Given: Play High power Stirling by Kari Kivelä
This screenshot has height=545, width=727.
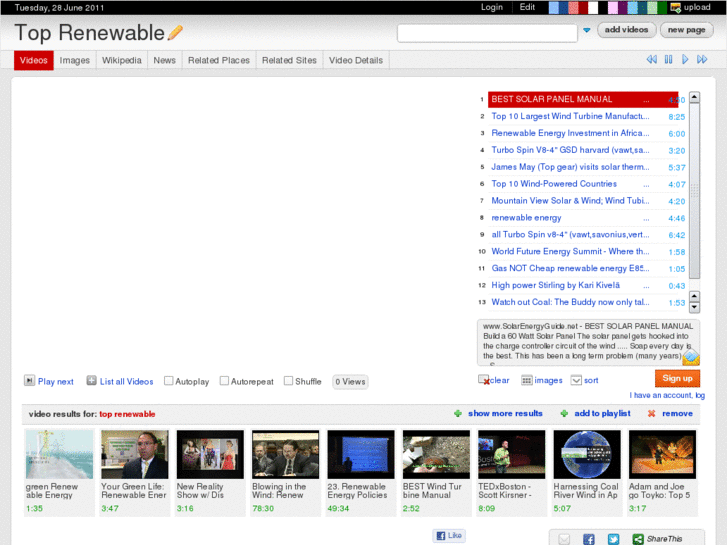Looking at the screenshot, I should [x=555, y=285].
